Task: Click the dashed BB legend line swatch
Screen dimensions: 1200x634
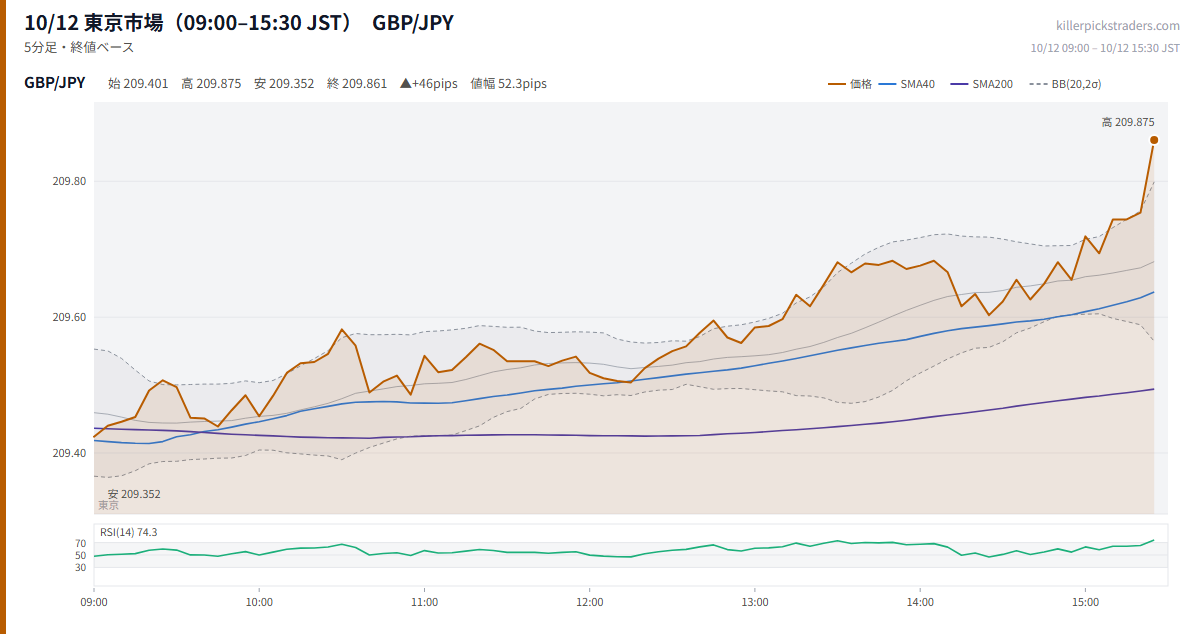Action: tap(1037, 84)
